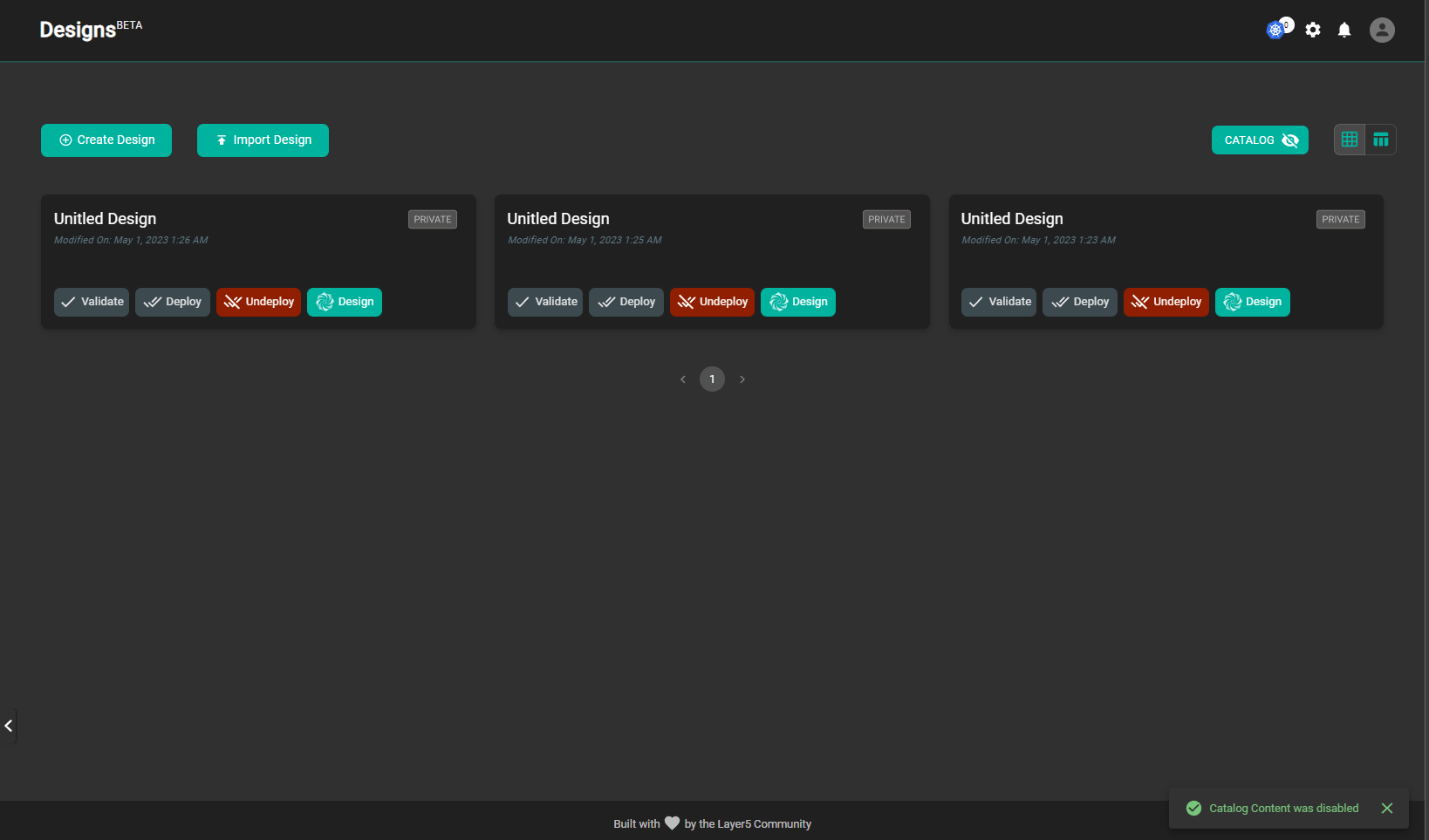1429x840 pixels.
Task: Expand the collapsed left sidebar chevron
Action: (9, 726)
